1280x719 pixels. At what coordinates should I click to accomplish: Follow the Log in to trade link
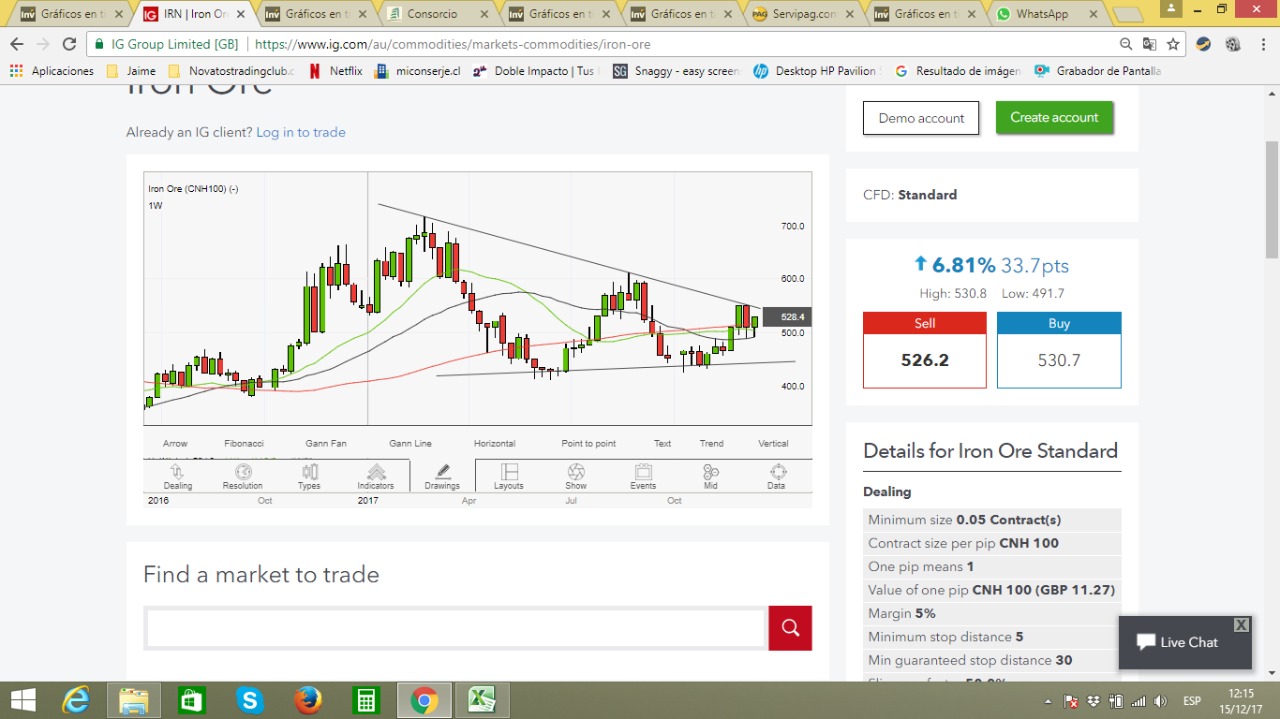point(301,132)
